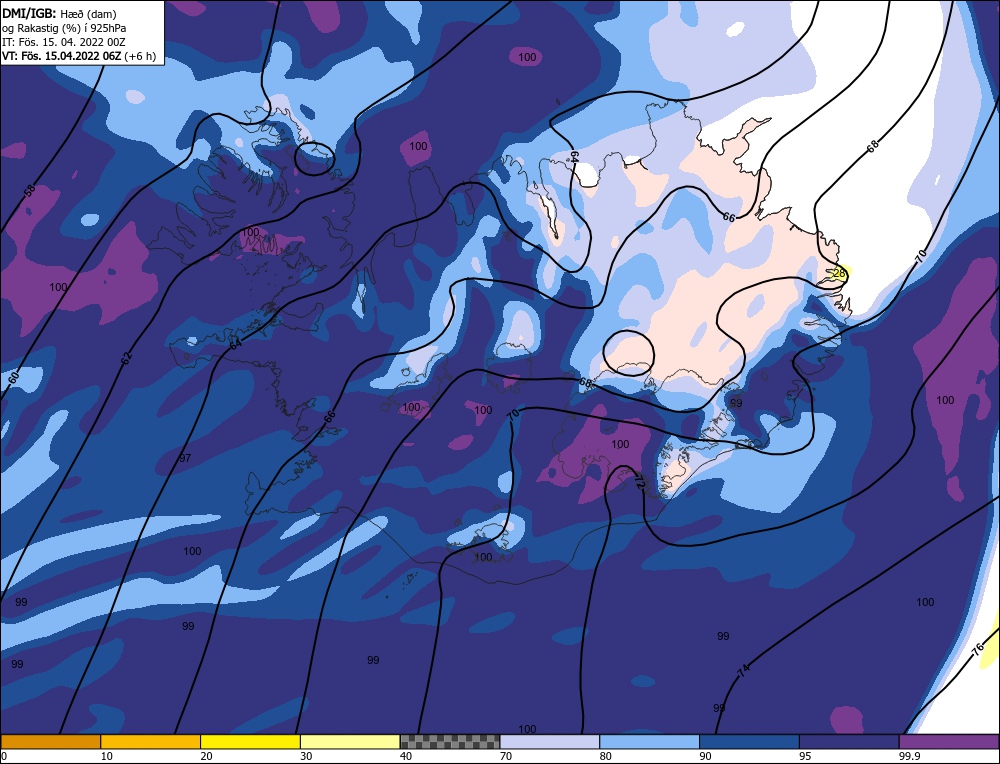
Task: Click the '74' contour line label
Action: pos(743,670)
